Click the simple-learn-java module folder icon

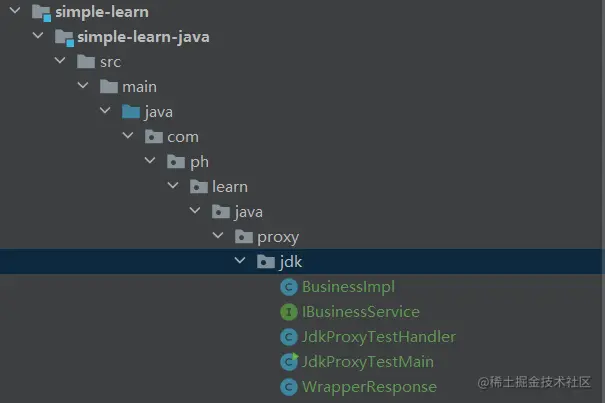(64, 38)
